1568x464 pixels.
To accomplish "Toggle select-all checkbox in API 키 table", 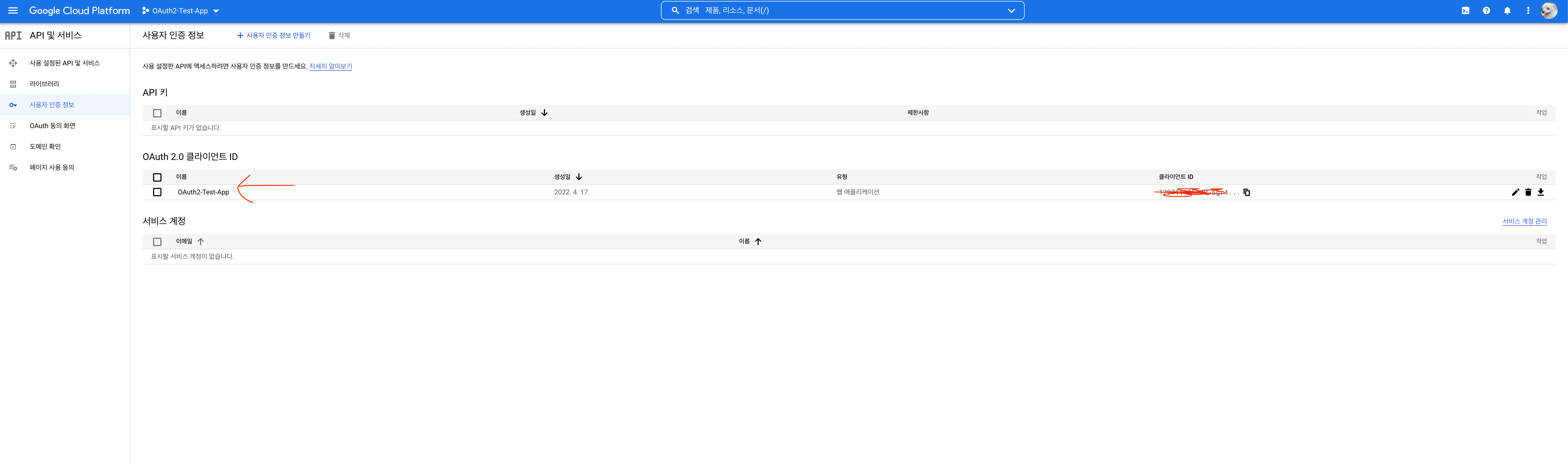I will [x=157, y=113].
